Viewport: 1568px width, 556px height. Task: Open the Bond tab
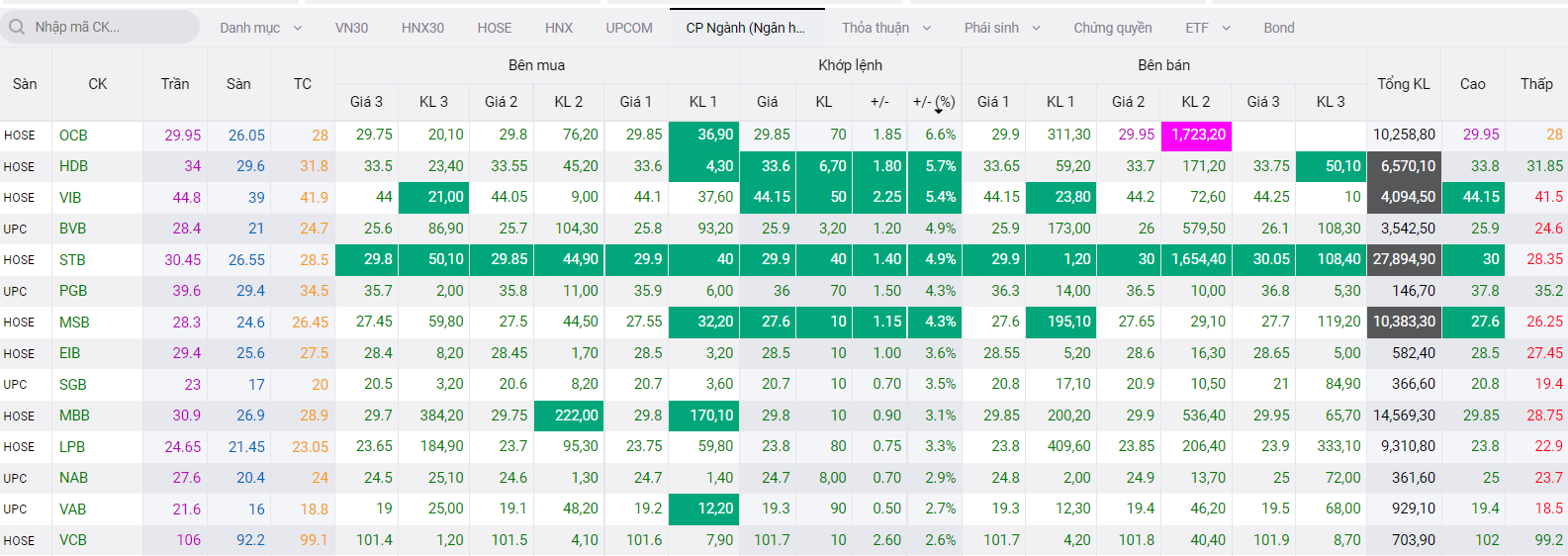(x=1278, y=28)
